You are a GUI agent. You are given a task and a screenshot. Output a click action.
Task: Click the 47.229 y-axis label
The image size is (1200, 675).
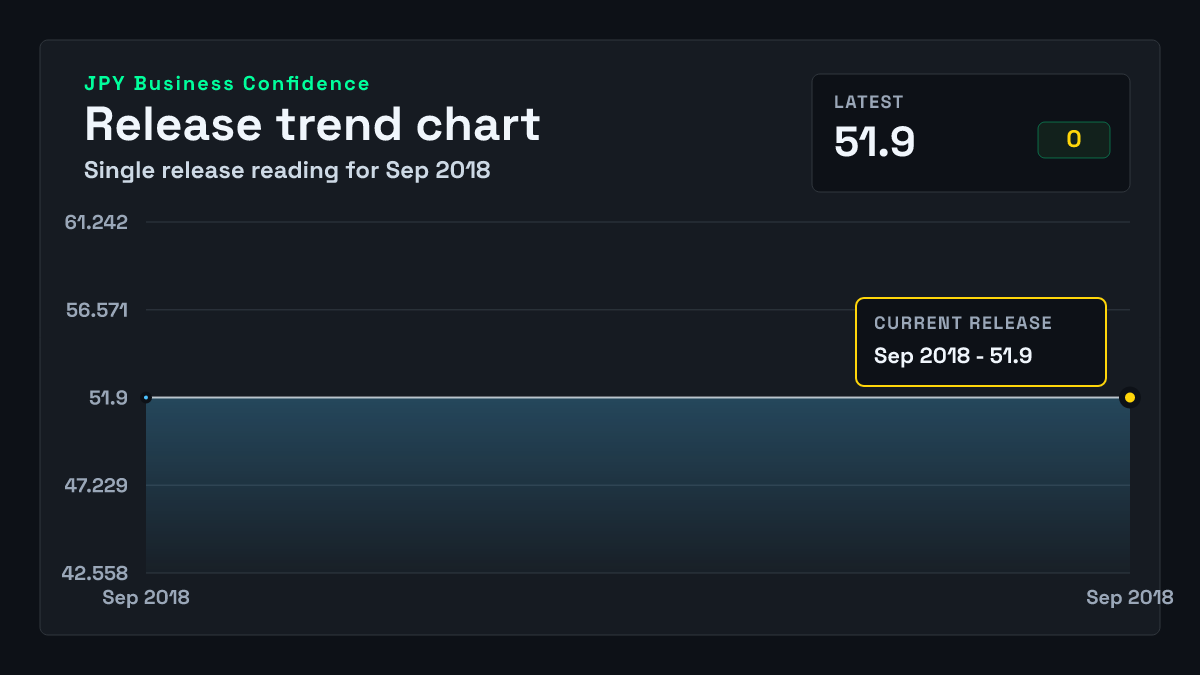[97, 486]
